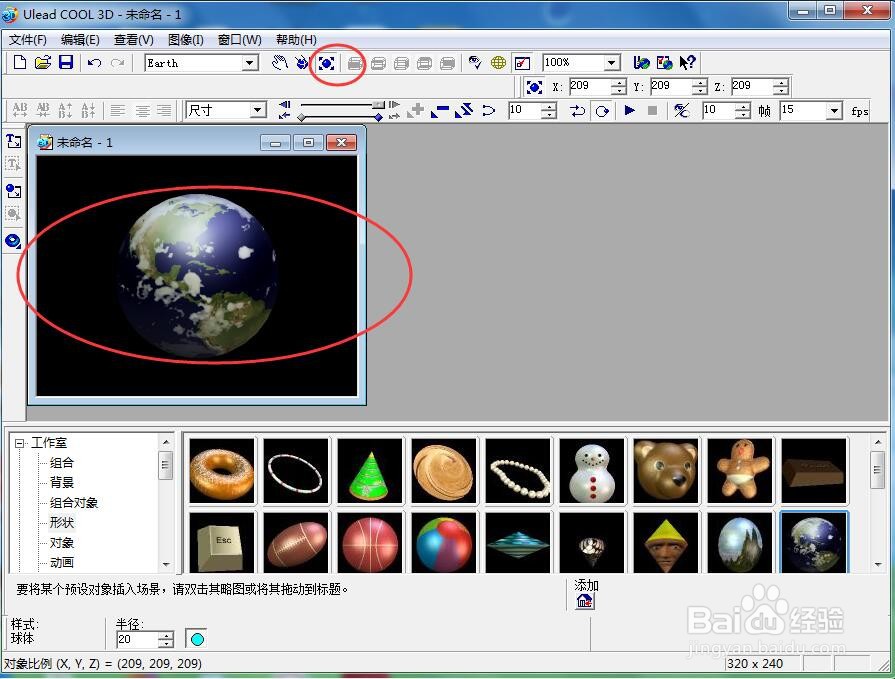Click the Y scale value field
This screenshot has width=895, height=679.
tap(671, 86)
